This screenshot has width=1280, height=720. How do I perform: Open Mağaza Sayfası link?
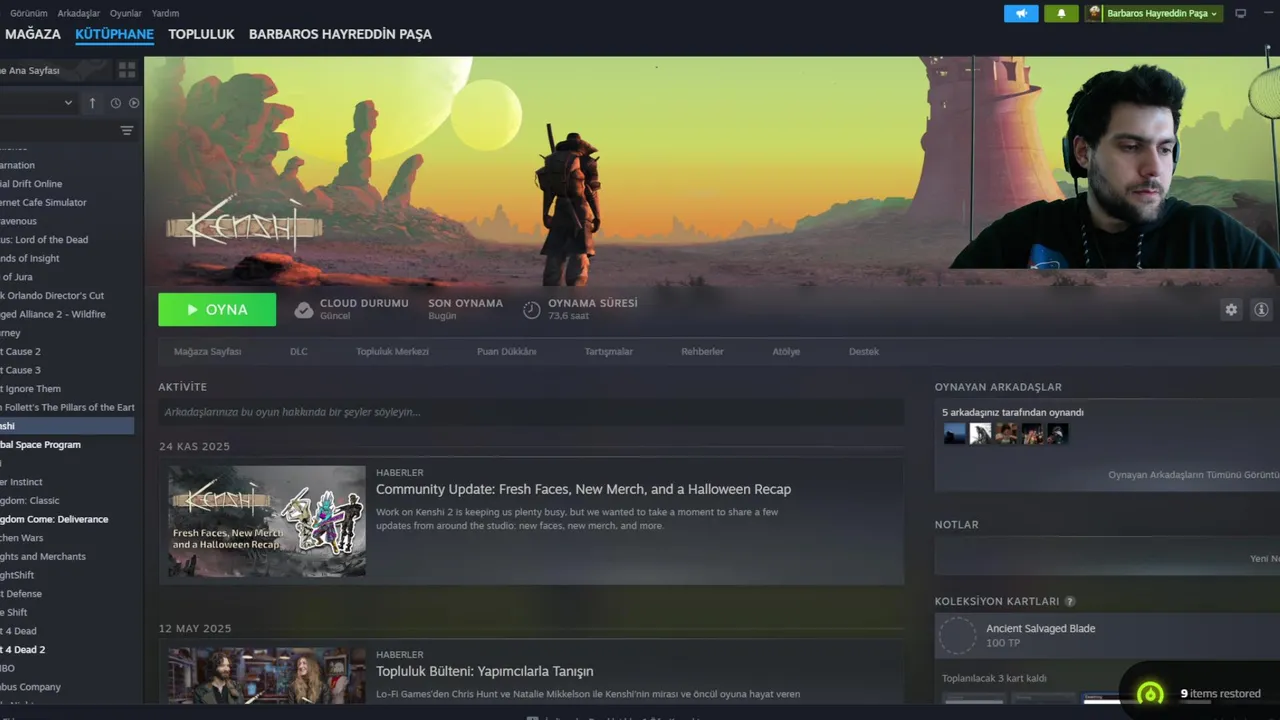click(x=207, y=352)
